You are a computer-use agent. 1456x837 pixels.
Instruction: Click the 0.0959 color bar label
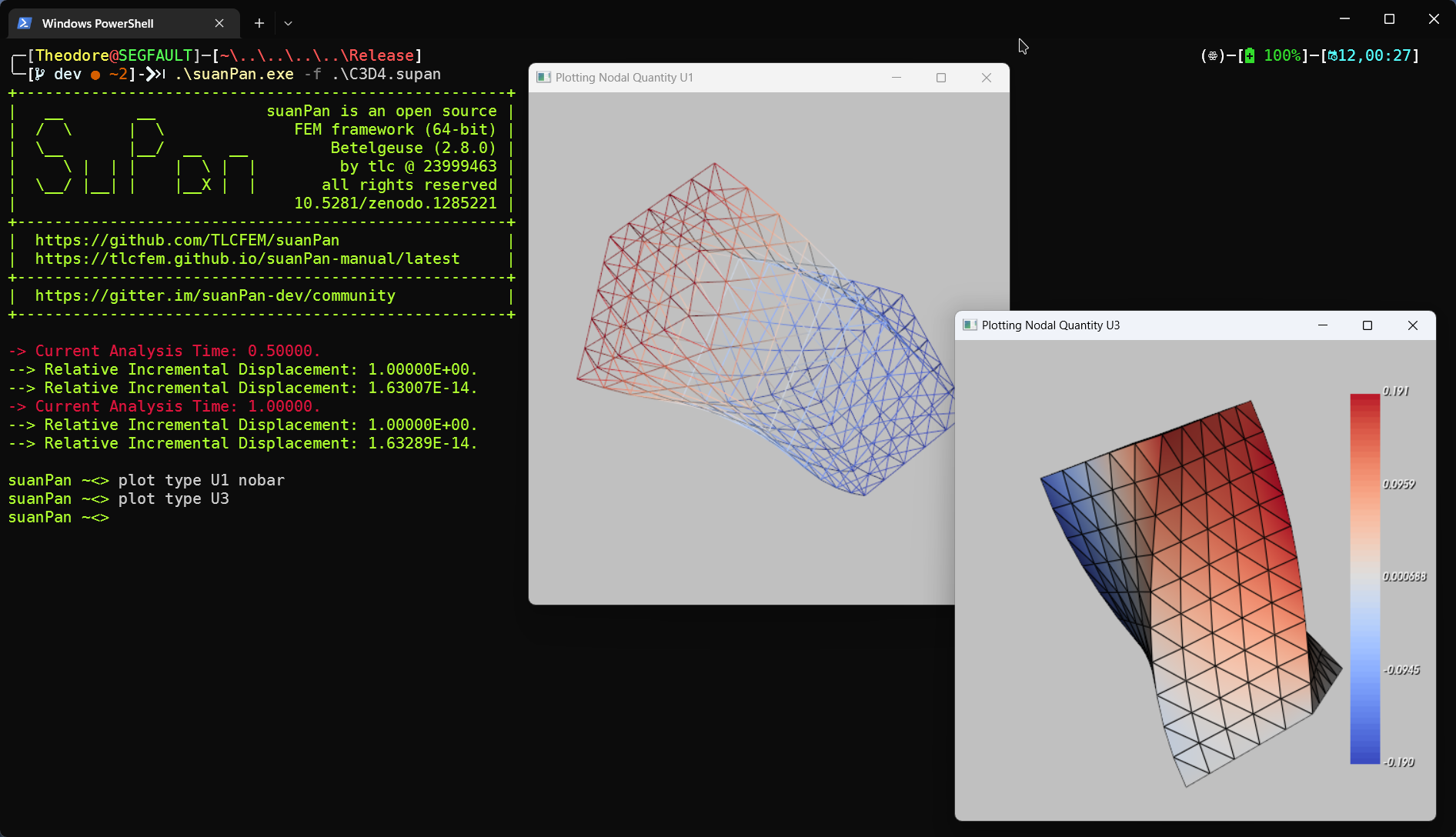point(1398,484)
